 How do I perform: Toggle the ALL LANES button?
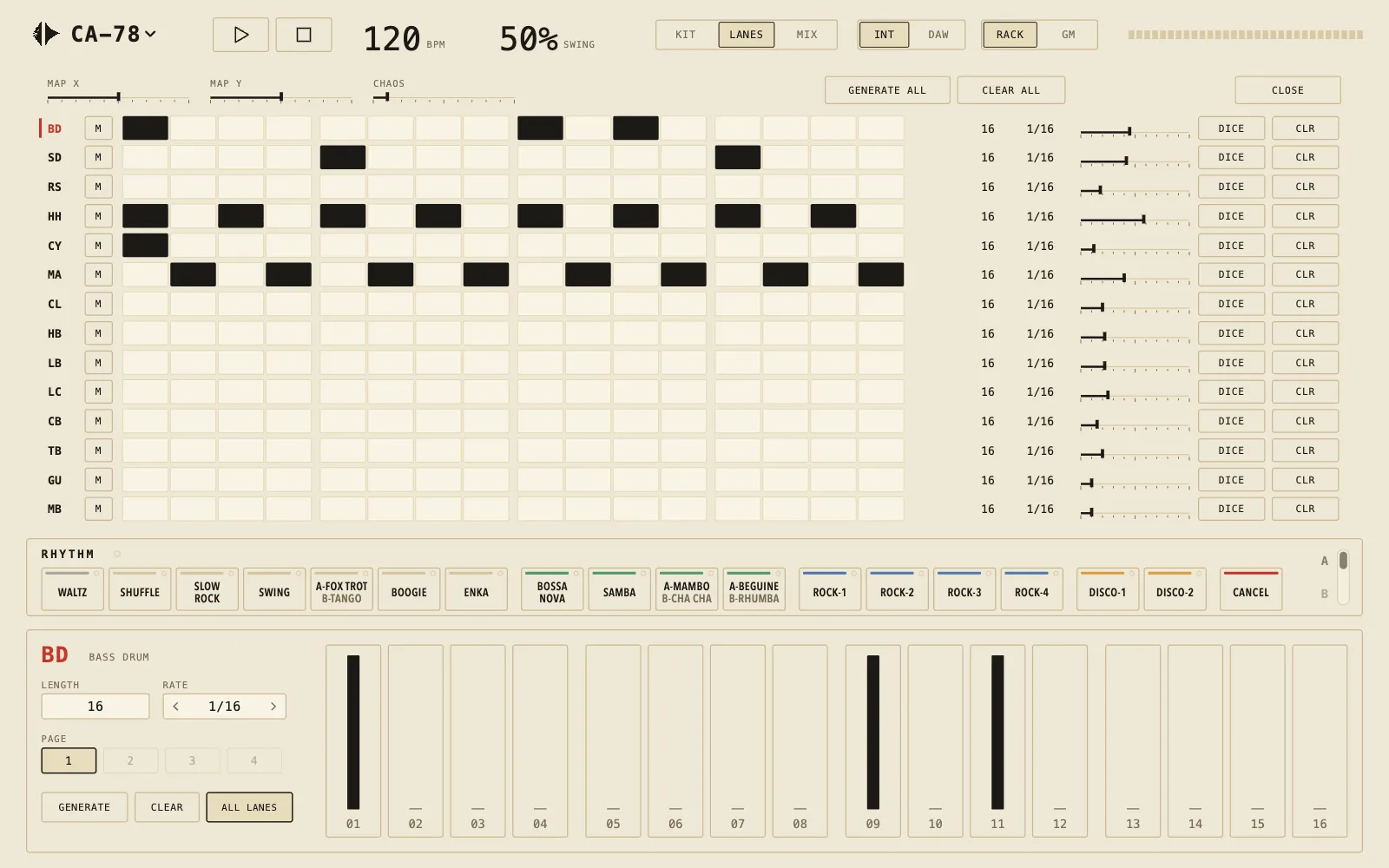tap(249, 807)
